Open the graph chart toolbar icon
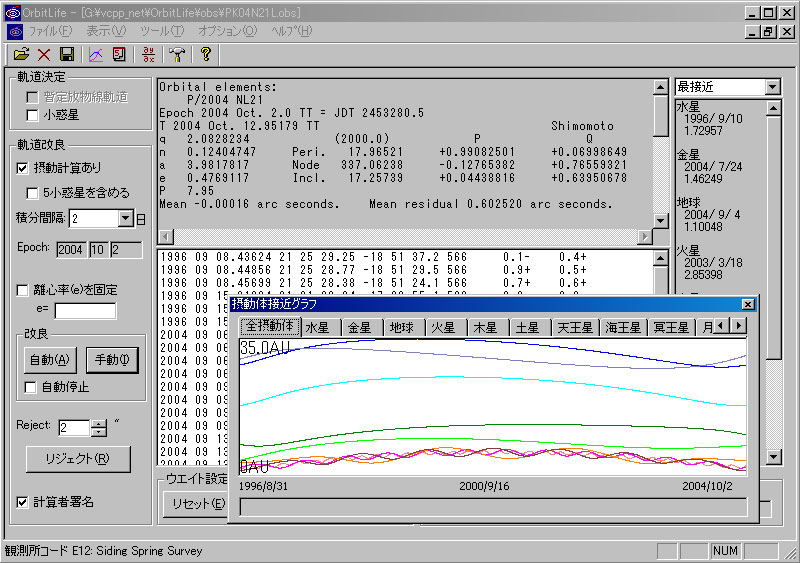The width and height of the screenshot is (800, 563). (97, 54)
